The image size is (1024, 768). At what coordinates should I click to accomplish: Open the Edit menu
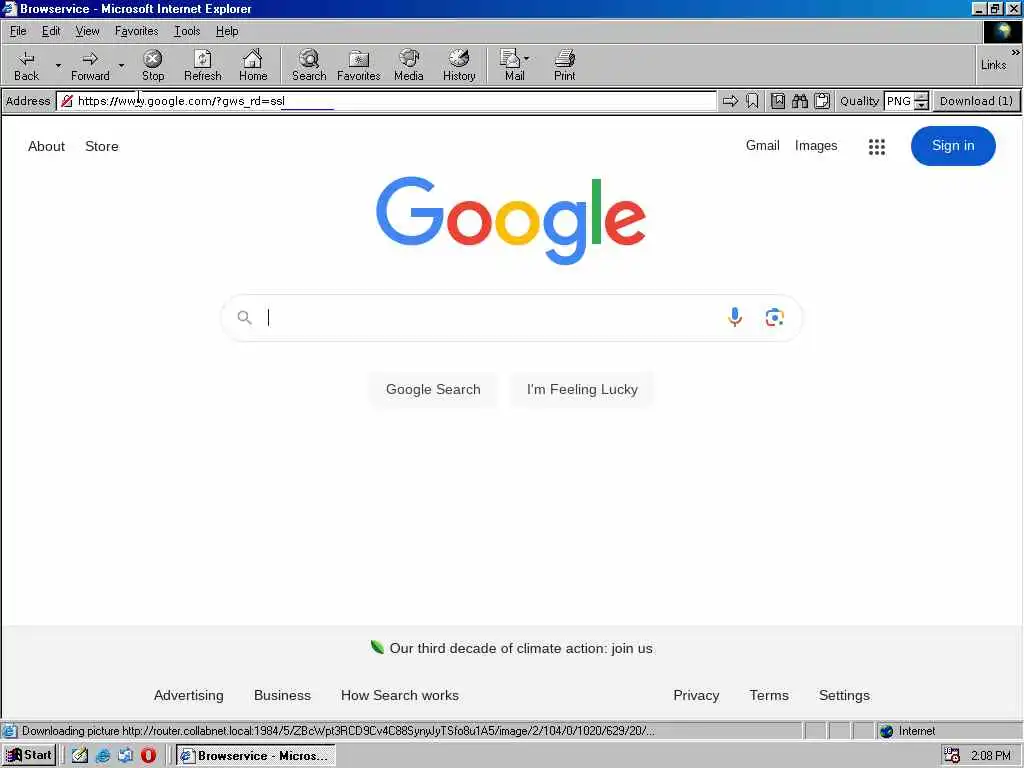click(51, 31)
